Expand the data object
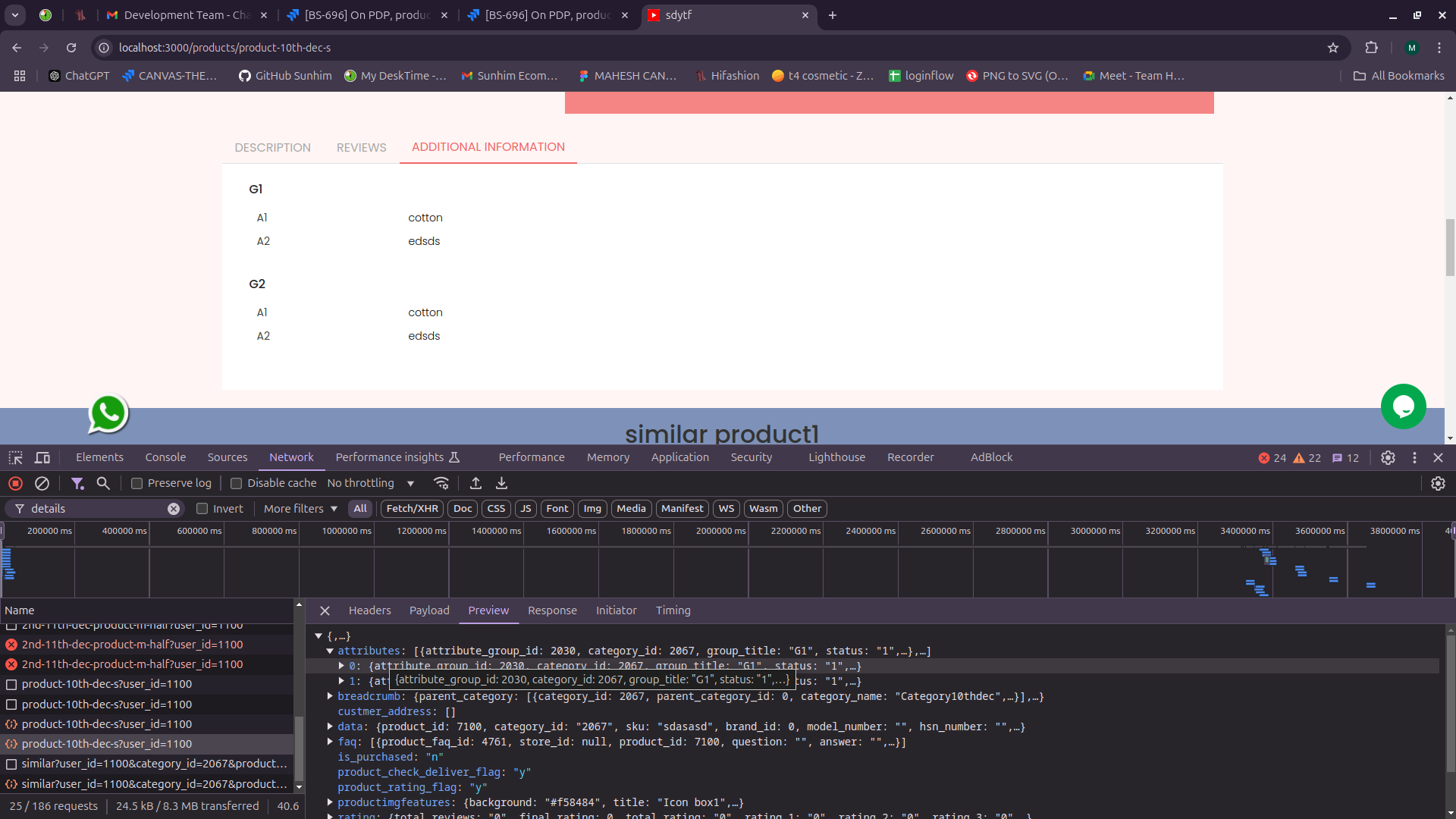The width and height of the screenshot is (1456, 819). 330,726
